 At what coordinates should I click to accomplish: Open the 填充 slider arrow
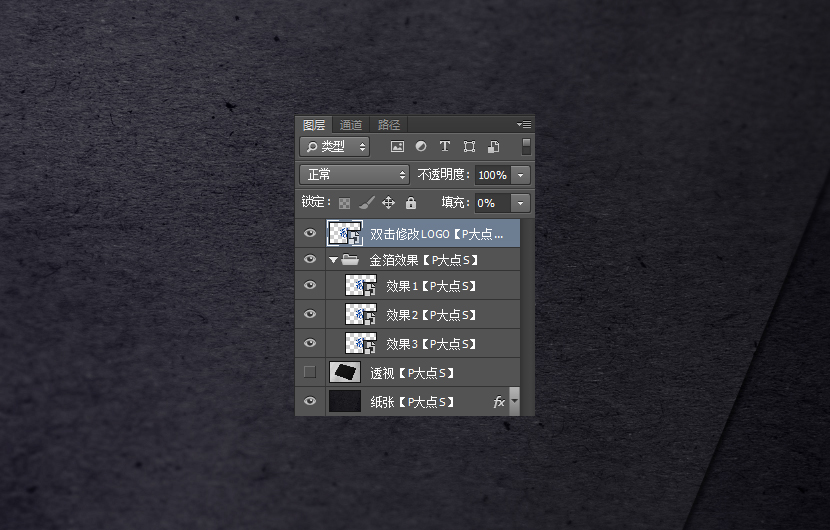(x=520, y=203)
